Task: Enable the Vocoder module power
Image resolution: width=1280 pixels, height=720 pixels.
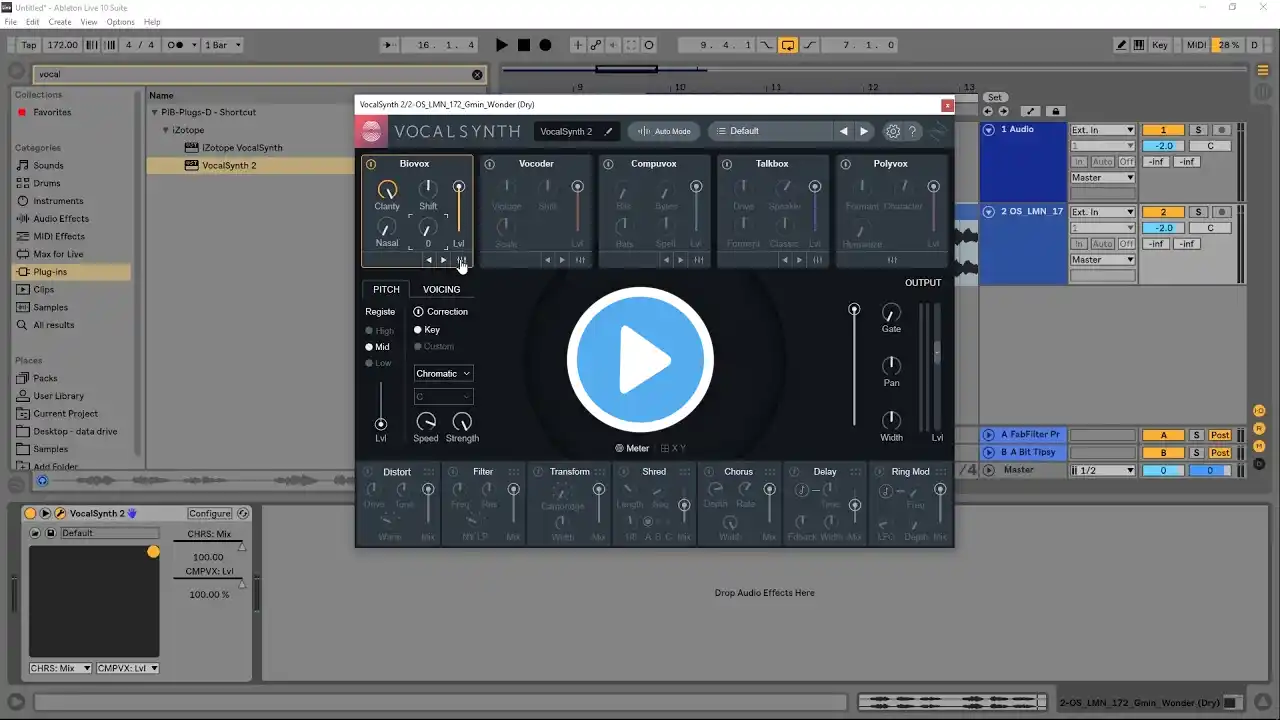Action: (489, 164)
